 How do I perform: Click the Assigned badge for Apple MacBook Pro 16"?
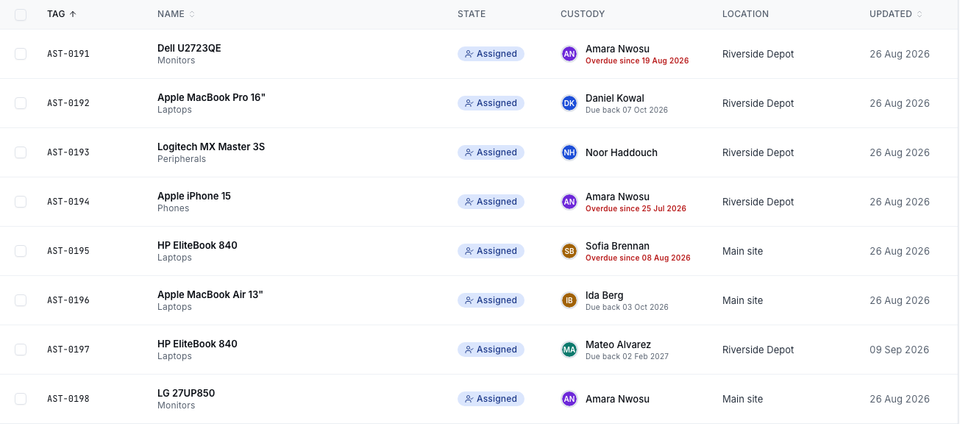491,103
